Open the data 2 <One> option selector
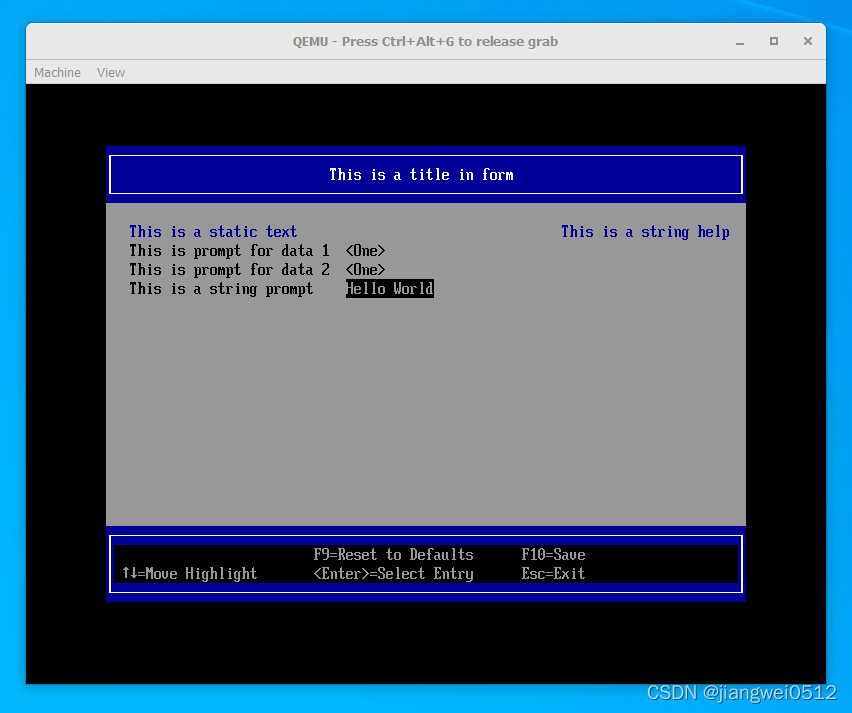The width and height of the screenshot is (852, 713). [x=365, y=270]
